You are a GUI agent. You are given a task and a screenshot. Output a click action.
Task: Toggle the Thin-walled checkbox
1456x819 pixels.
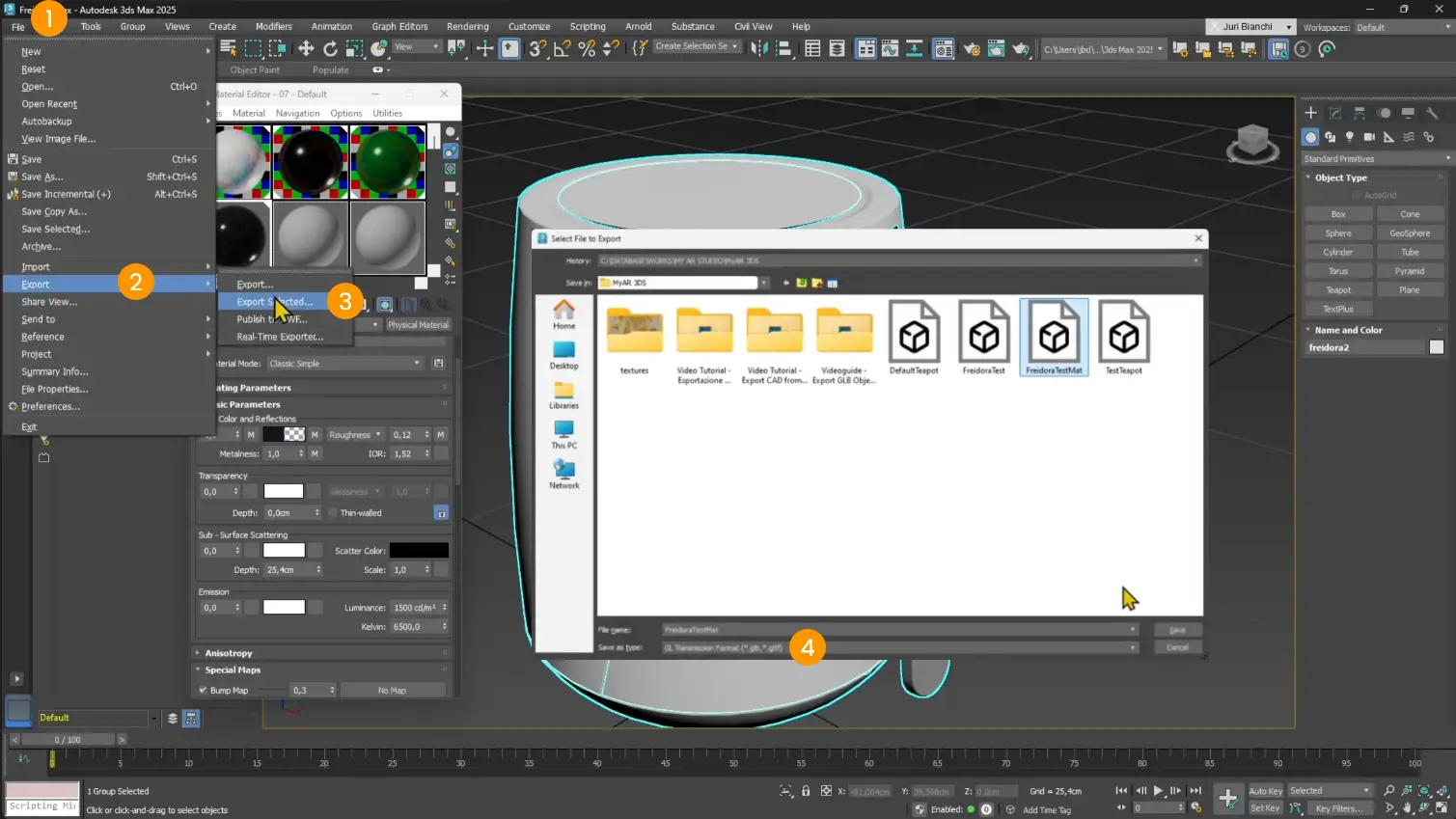[333, 513]
